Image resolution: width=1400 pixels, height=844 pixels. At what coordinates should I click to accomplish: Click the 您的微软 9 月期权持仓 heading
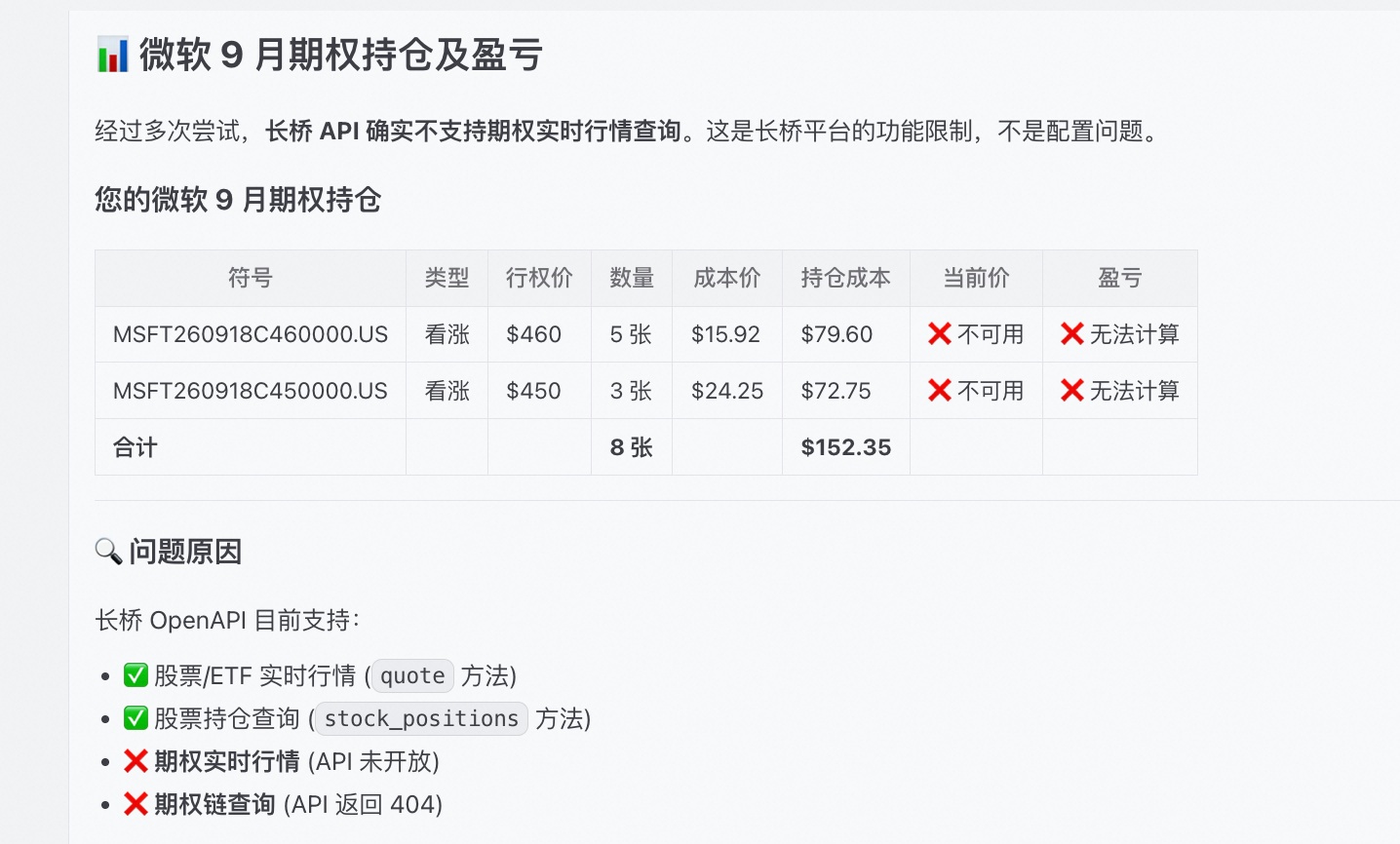click(238, 200)
